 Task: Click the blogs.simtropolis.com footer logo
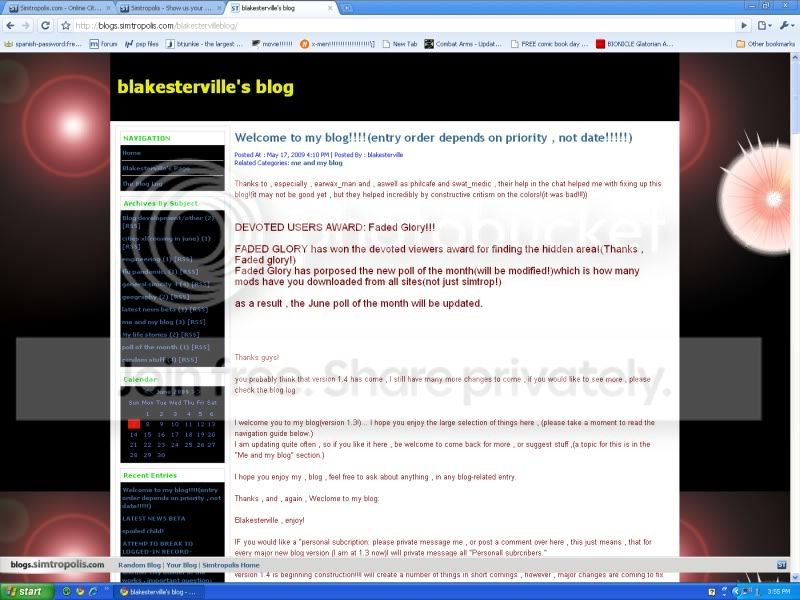coord(57,565)
